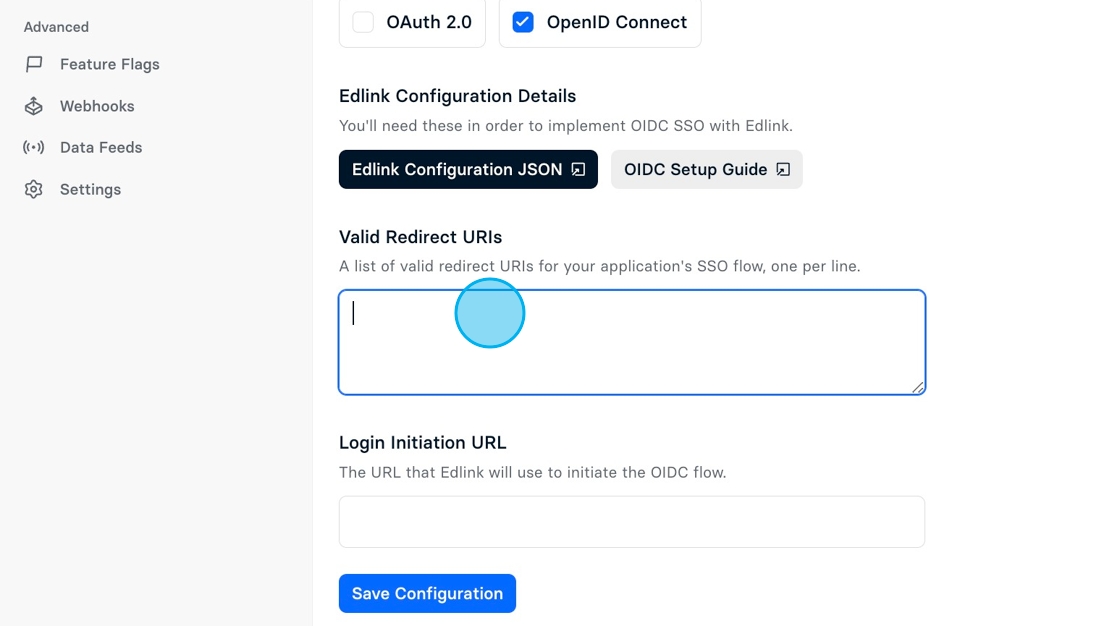Image resolution: width=1120 pixels, height=626 pixels.
Task: Enable the OAuth 2.0 checkbox
Action: [363, 22]
